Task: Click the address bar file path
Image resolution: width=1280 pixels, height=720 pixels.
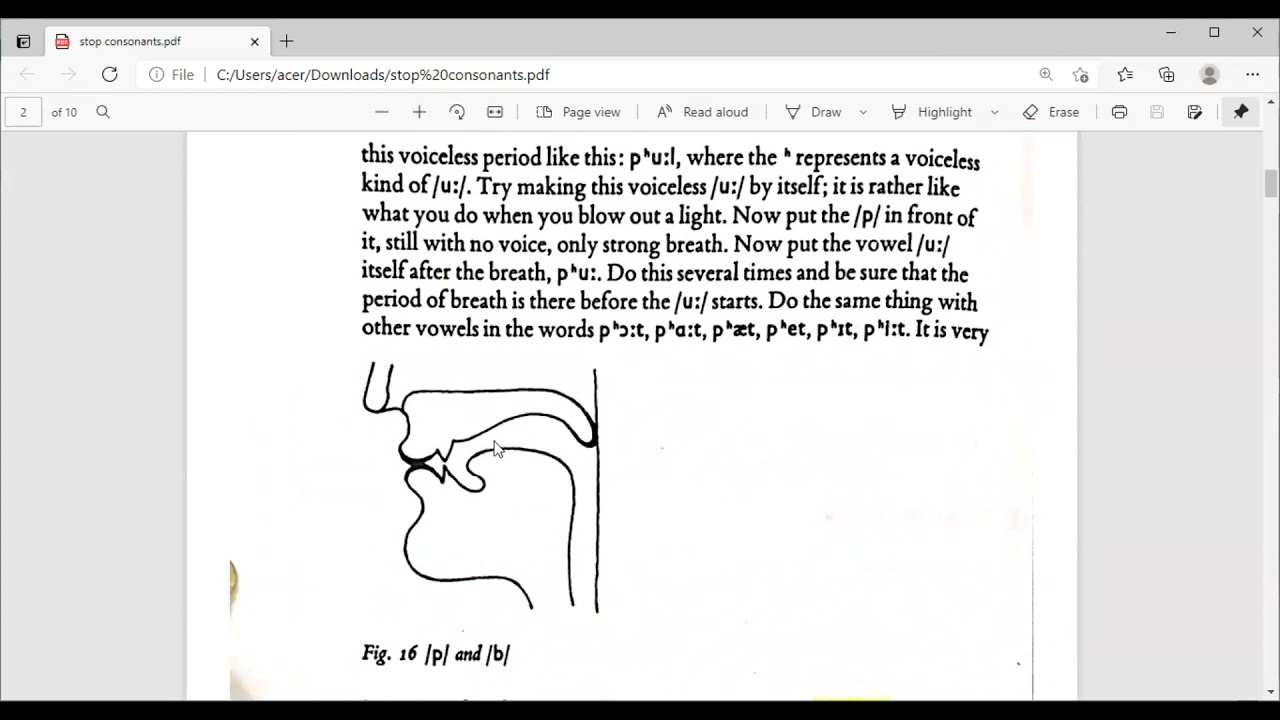Action: coord(383,75)
